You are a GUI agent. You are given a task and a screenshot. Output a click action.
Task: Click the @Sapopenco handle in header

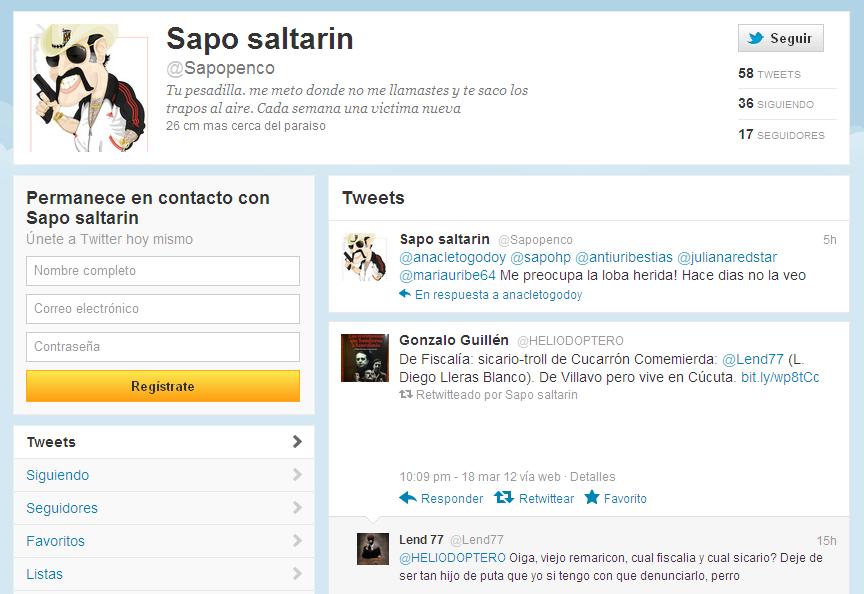click(x=220, y=68)
